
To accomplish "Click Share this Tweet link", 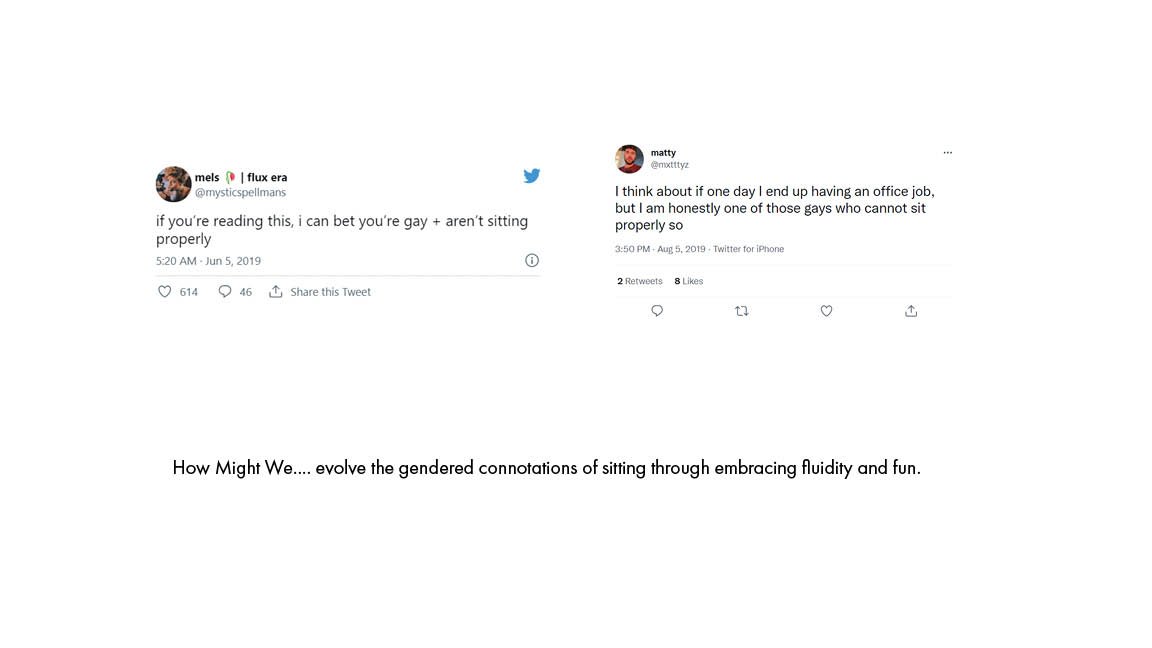I will click(331, 292).
